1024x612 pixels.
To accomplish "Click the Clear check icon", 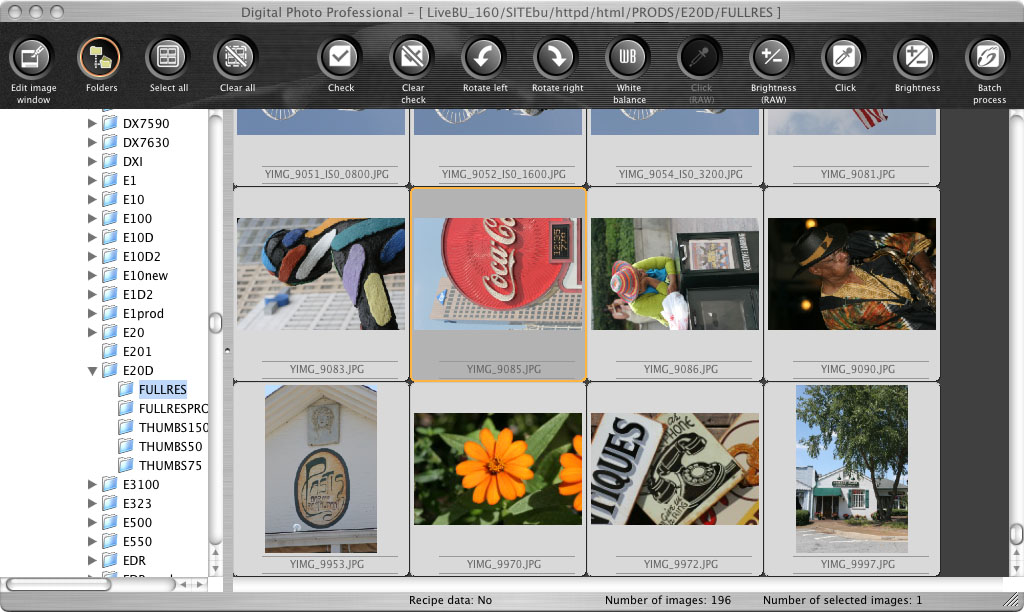I will click(x=413, y=57).
